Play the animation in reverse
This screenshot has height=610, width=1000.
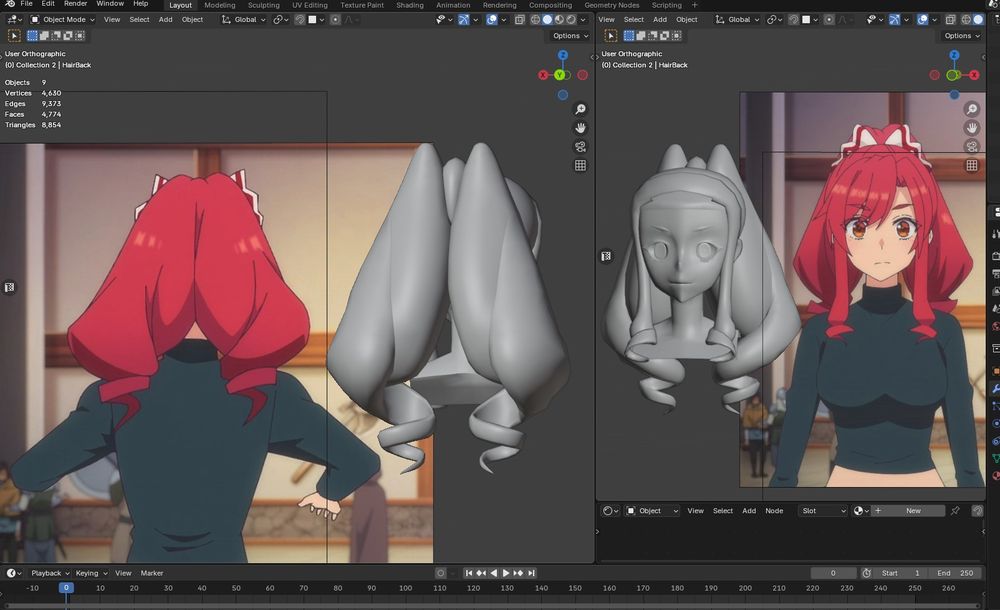pos(494,573)
